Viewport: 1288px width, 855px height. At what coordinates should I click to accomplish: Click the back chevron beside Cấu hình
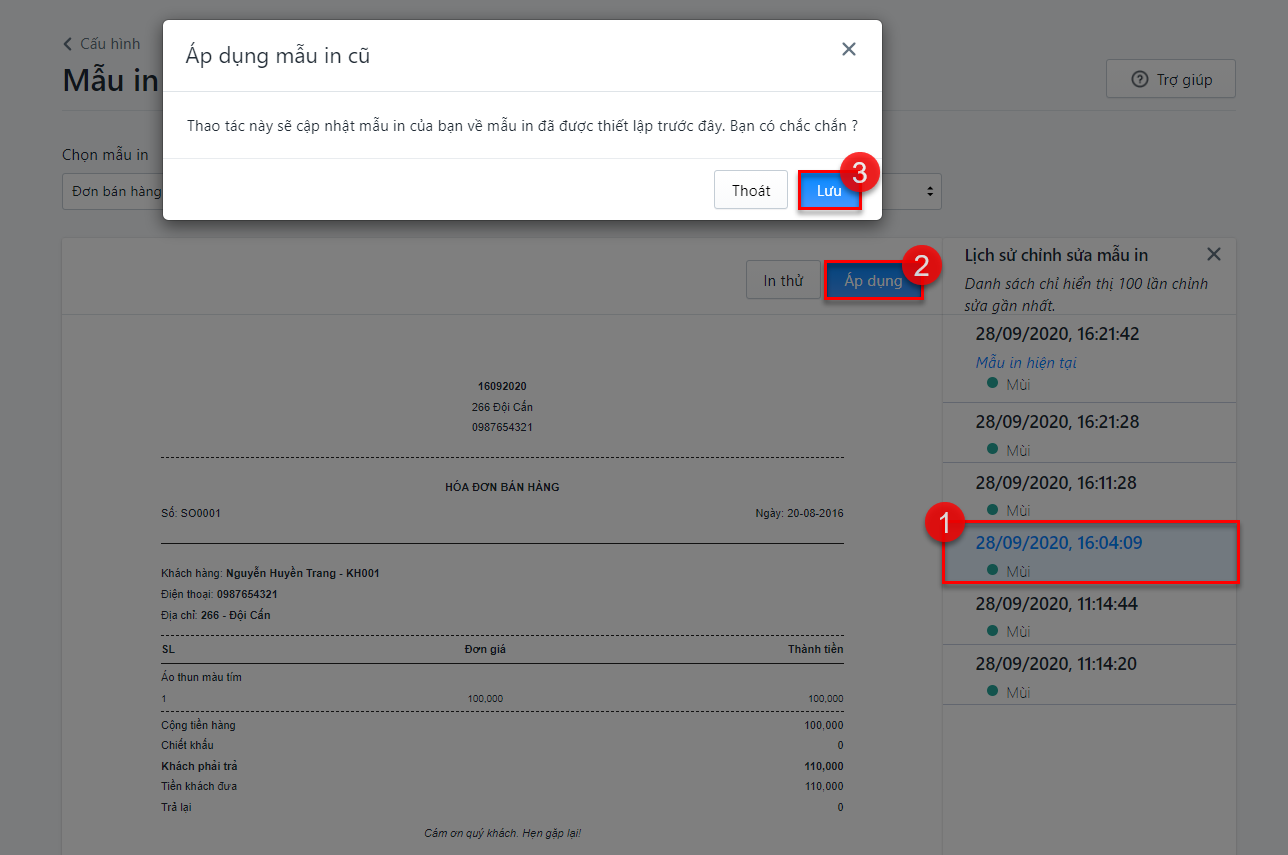point(68,44)
